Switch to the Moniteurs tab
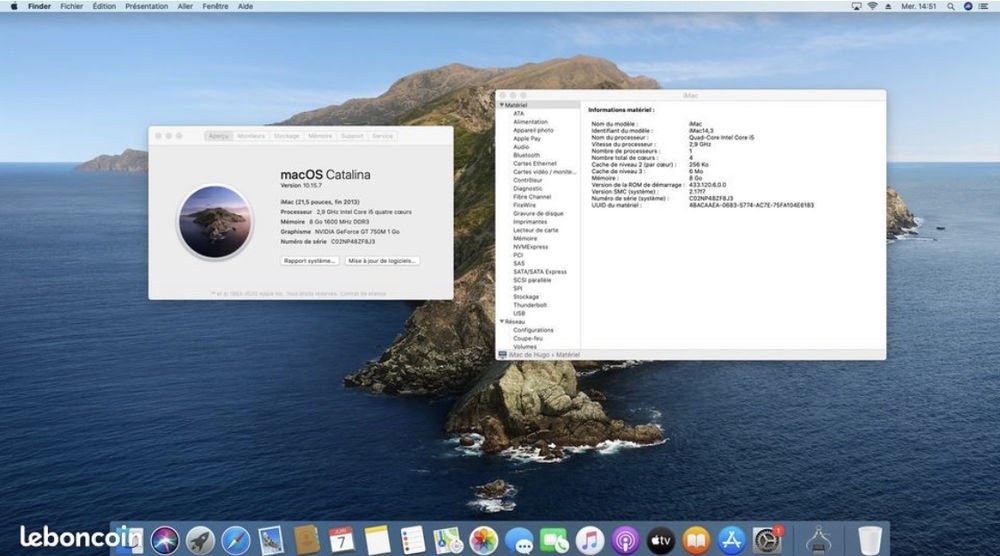Viewport: 1000px width, 556px height. (x=251, y=136)
